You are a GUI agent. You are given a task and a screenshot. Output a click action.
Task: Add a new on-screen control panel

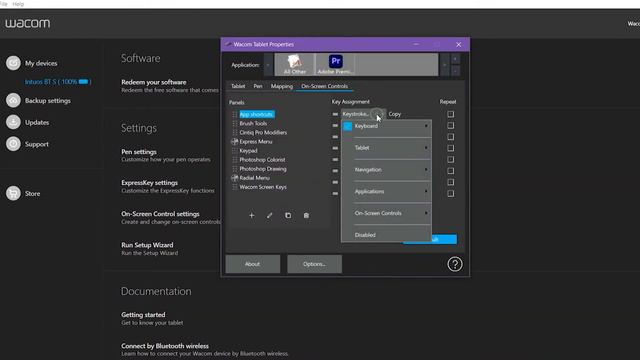tap(251, 215)
